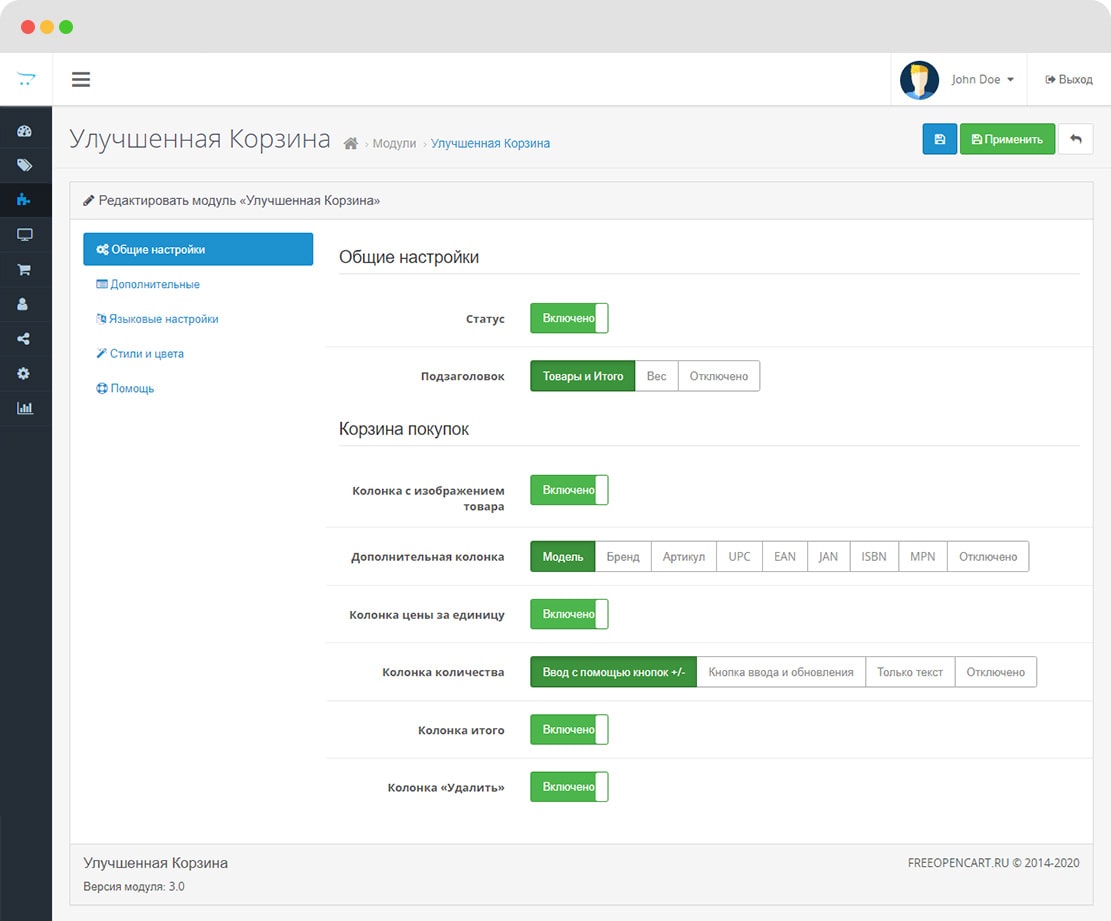Open the extensions puzzle sidebar icon
The height and width of the screenshot is (921, 1111).
click(x=24, y=200)
